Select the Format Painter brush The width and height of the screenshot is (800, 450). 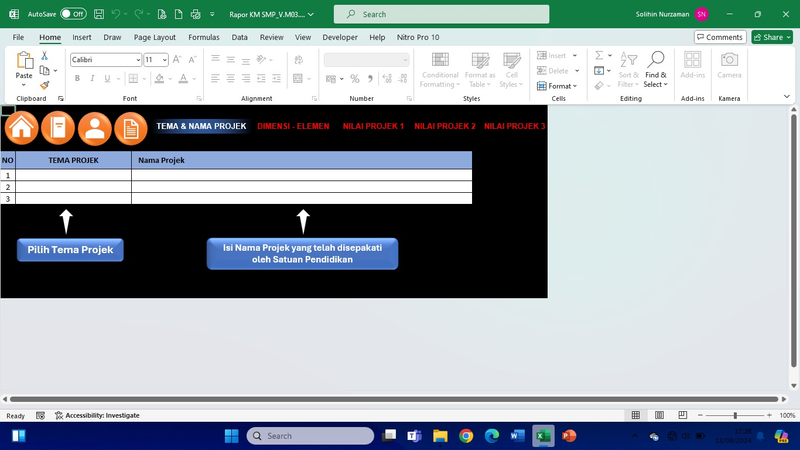click(x=45, y=85)
